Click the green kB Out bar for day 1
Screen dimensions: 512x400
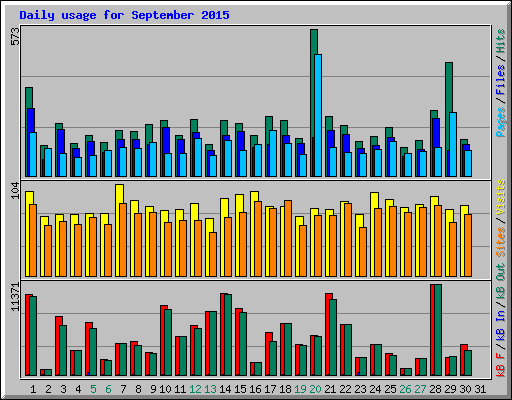pos(33,336)
